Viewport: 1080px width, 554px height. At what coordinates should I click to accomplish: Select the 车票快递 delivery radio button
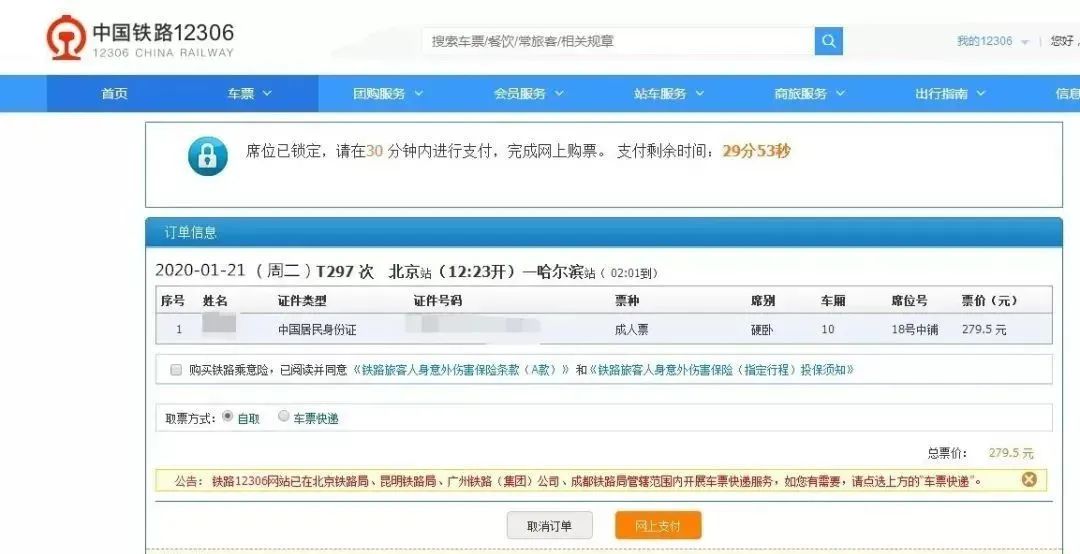click(x=284, y=417)
